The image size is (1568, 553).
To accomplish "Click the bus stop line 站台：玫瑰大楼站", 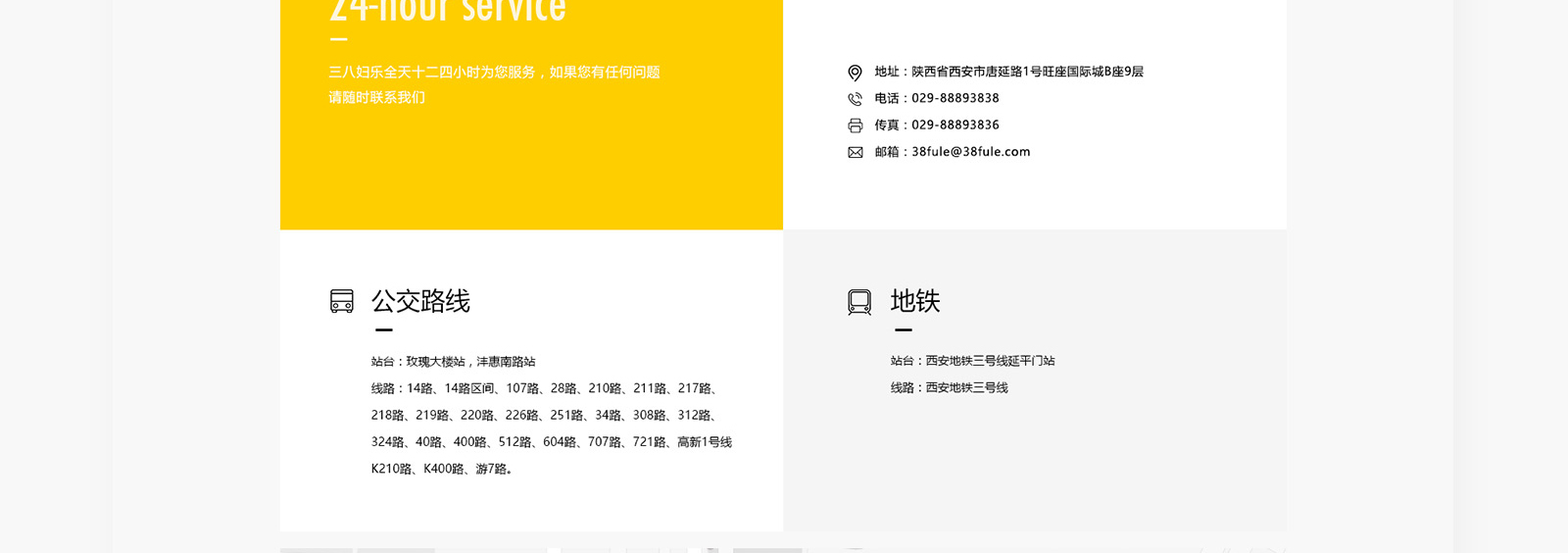I will tap(453, 362).
